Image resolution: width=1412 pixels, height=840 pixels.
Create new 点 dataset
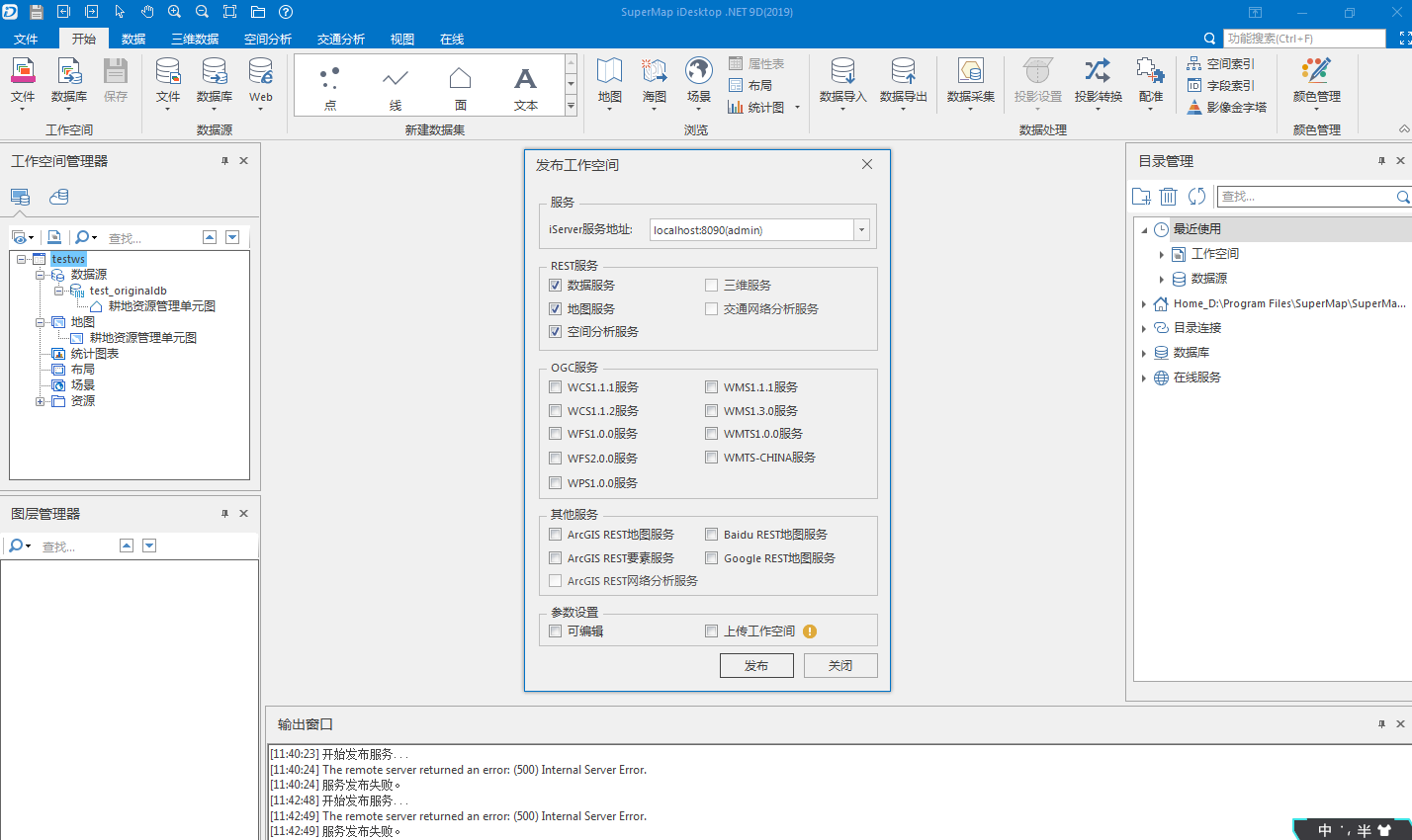330,87
